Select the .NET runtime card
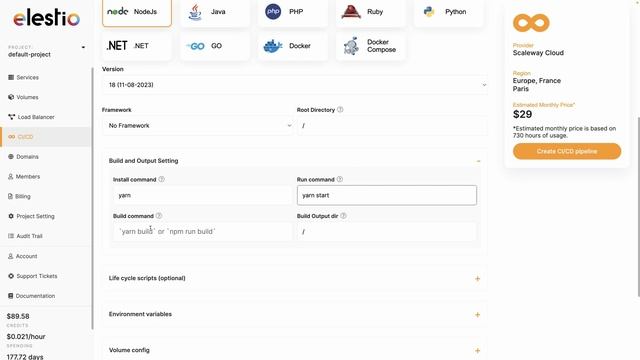Screen dimensions: 640x360 [x=137, y=46]
